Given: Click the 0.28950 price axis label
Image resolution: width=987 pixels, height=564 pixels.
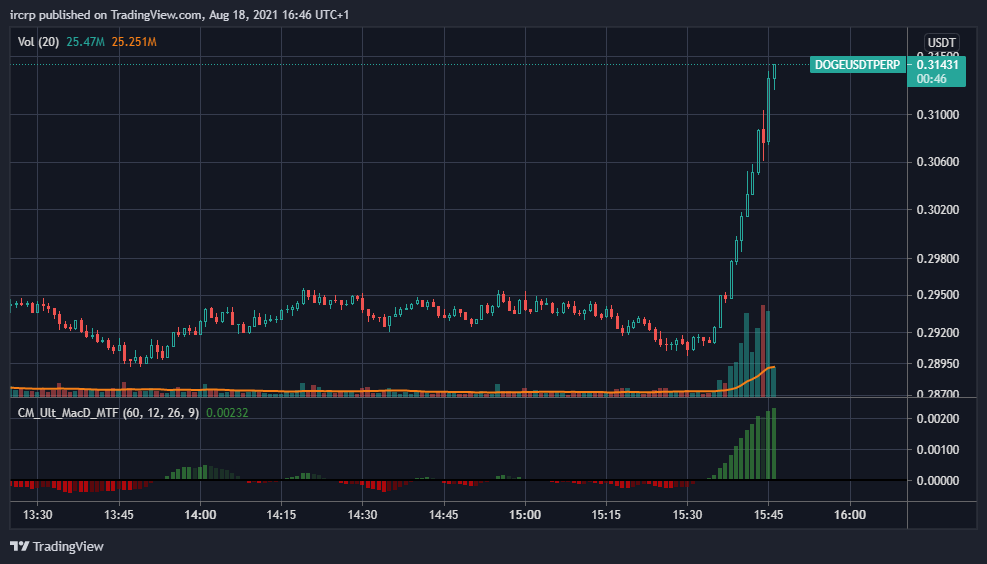Looking at the screenshot, I should (938, 364).
